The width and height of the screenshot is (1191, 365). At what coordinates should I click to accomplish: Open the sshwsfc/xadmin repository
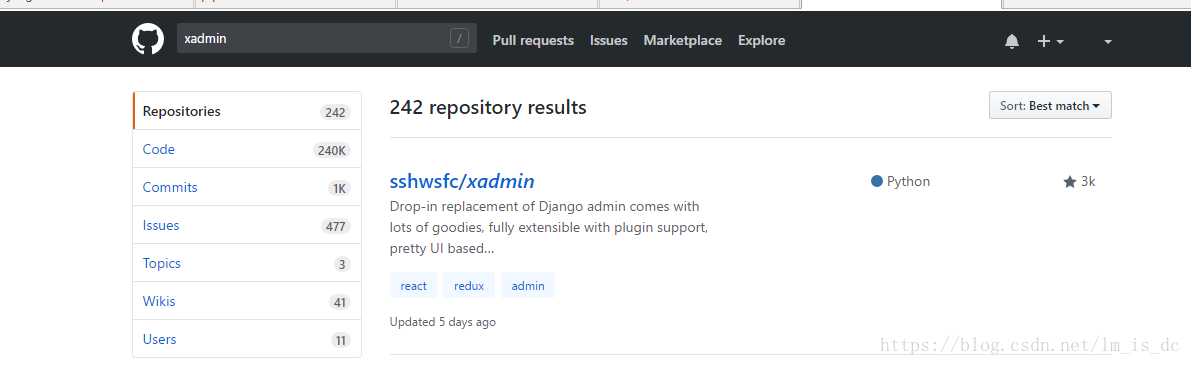(462, 181)
